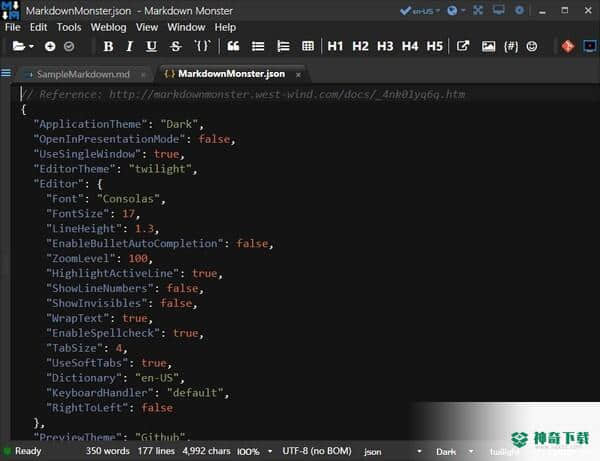
Task: Apply H2 heading
Action: point(360,47)
